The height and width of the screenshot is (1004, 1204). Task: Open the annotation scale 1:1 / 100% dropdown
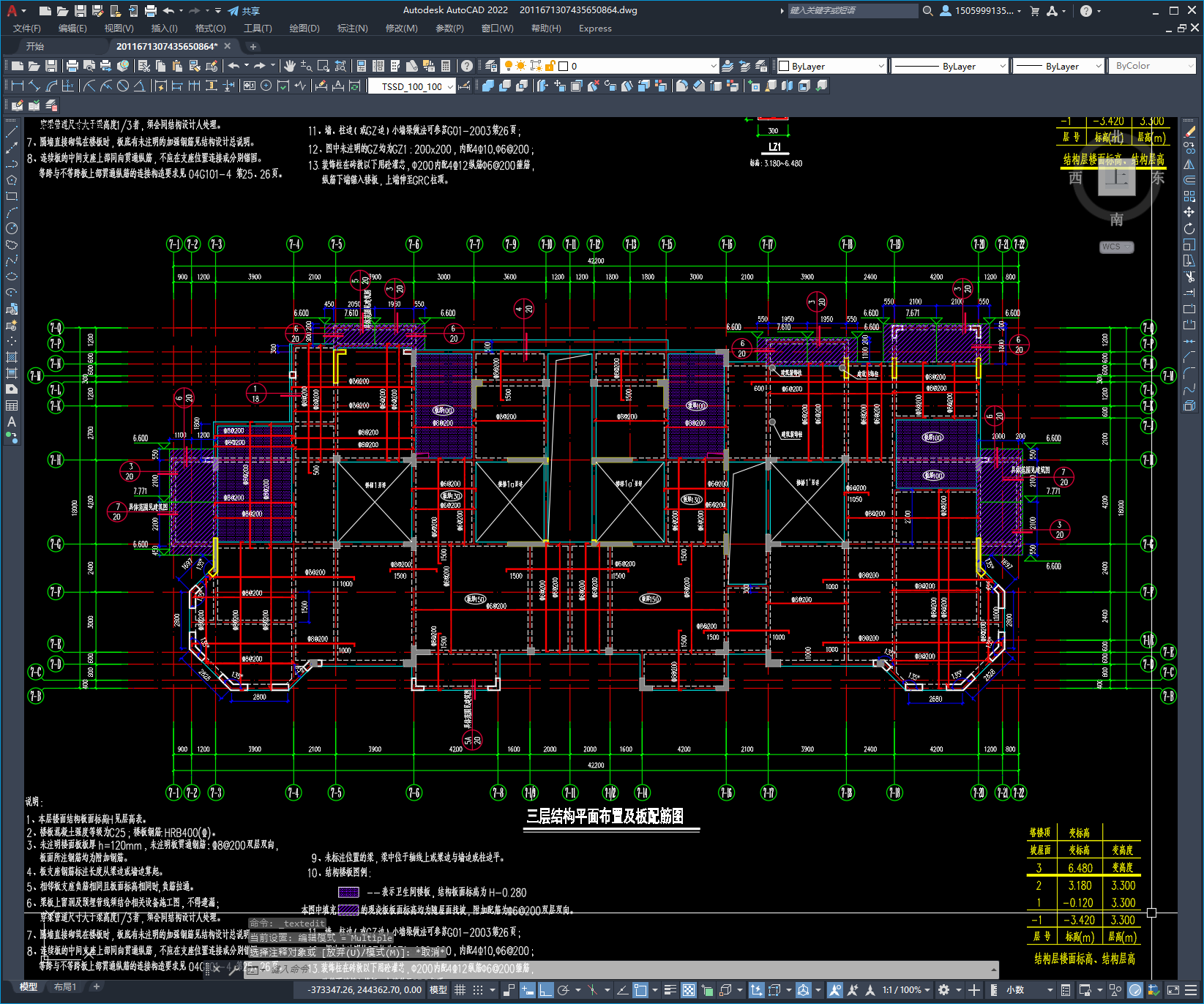point(905,990)
